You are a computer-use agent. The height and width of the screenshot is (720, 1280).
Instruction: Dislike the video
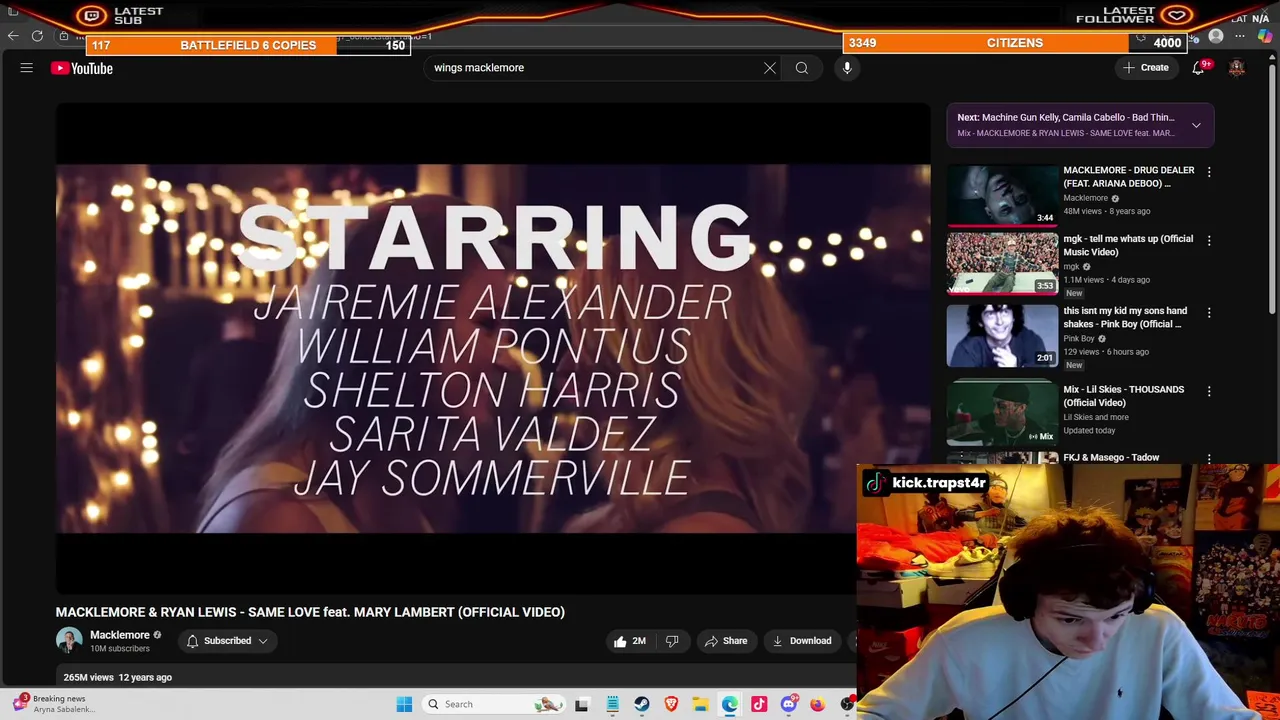coord(672,641)
